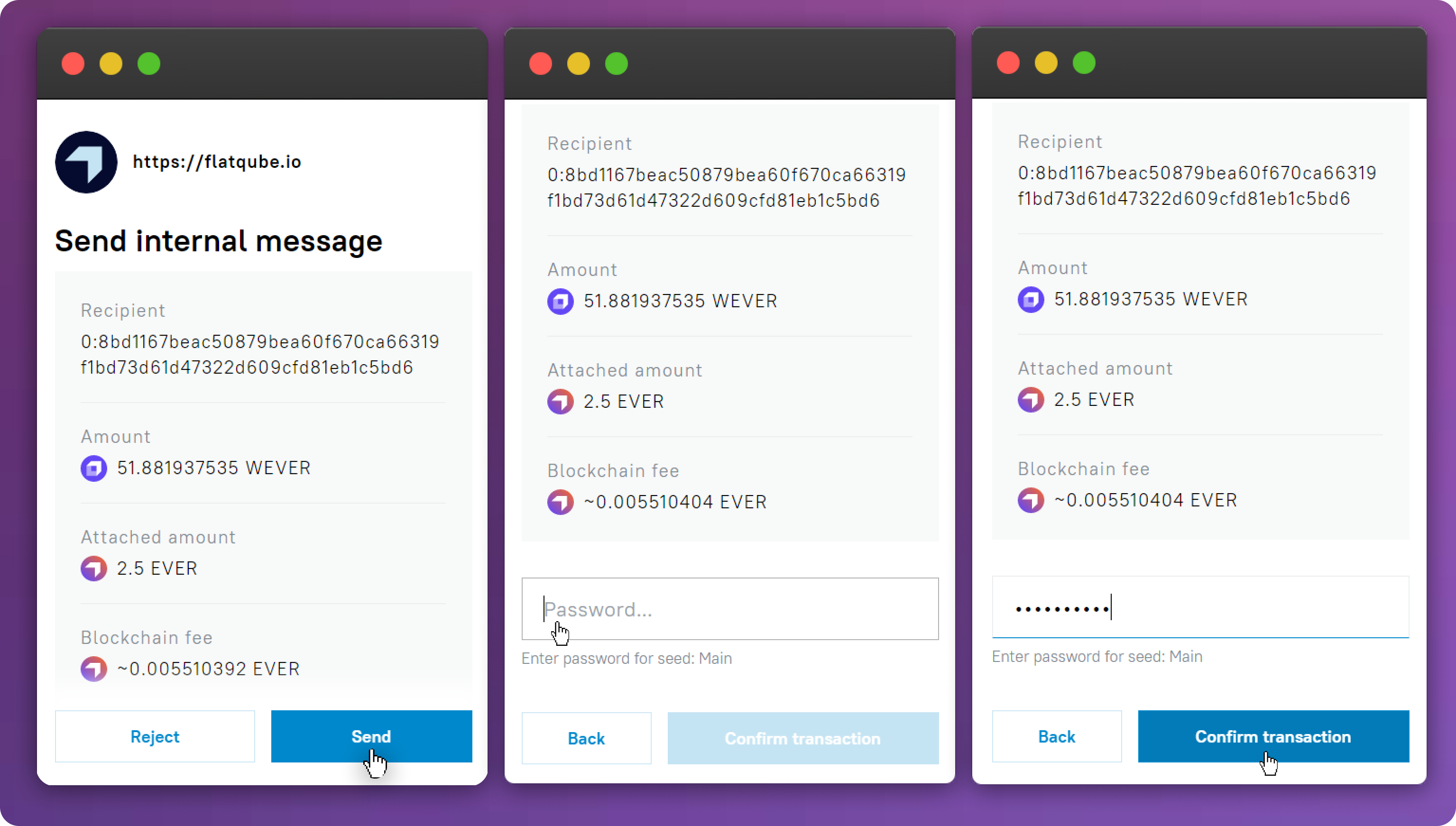Confirm transaction in the right window
This screenshot has height=826, width=1456.
(1273, 736)
